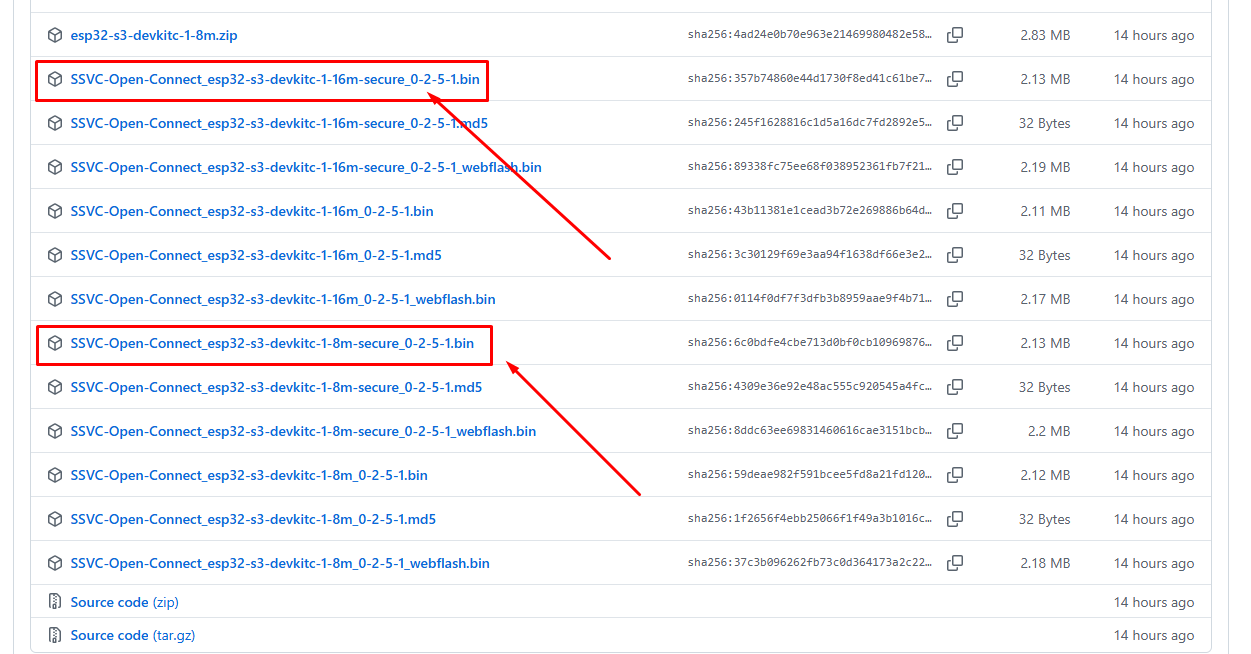The height and width of the screenshot is (654, 1251).
Task: Copy hash for devkitc-1-16m_0-2-5-1.bin
Action: (x=955, y=211)
